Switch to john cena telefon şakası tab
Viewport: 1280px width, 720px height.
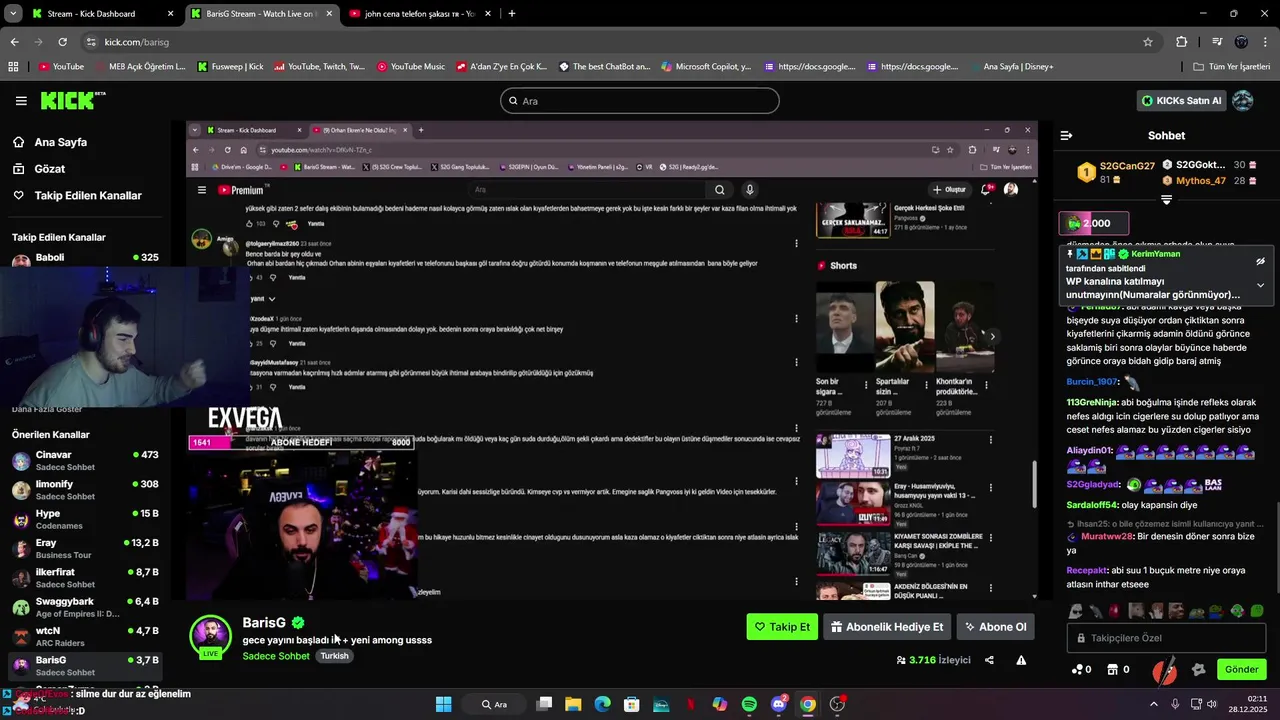point(420,14)
